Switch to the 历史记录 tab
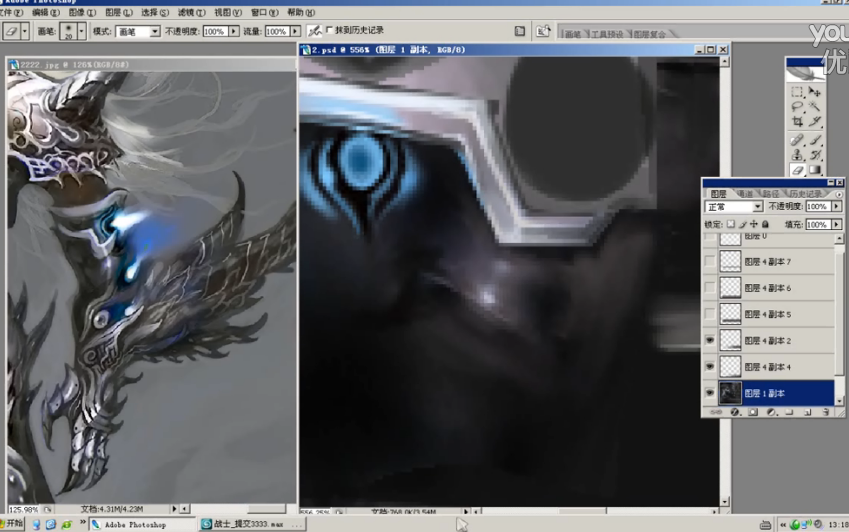 (804, 194)
